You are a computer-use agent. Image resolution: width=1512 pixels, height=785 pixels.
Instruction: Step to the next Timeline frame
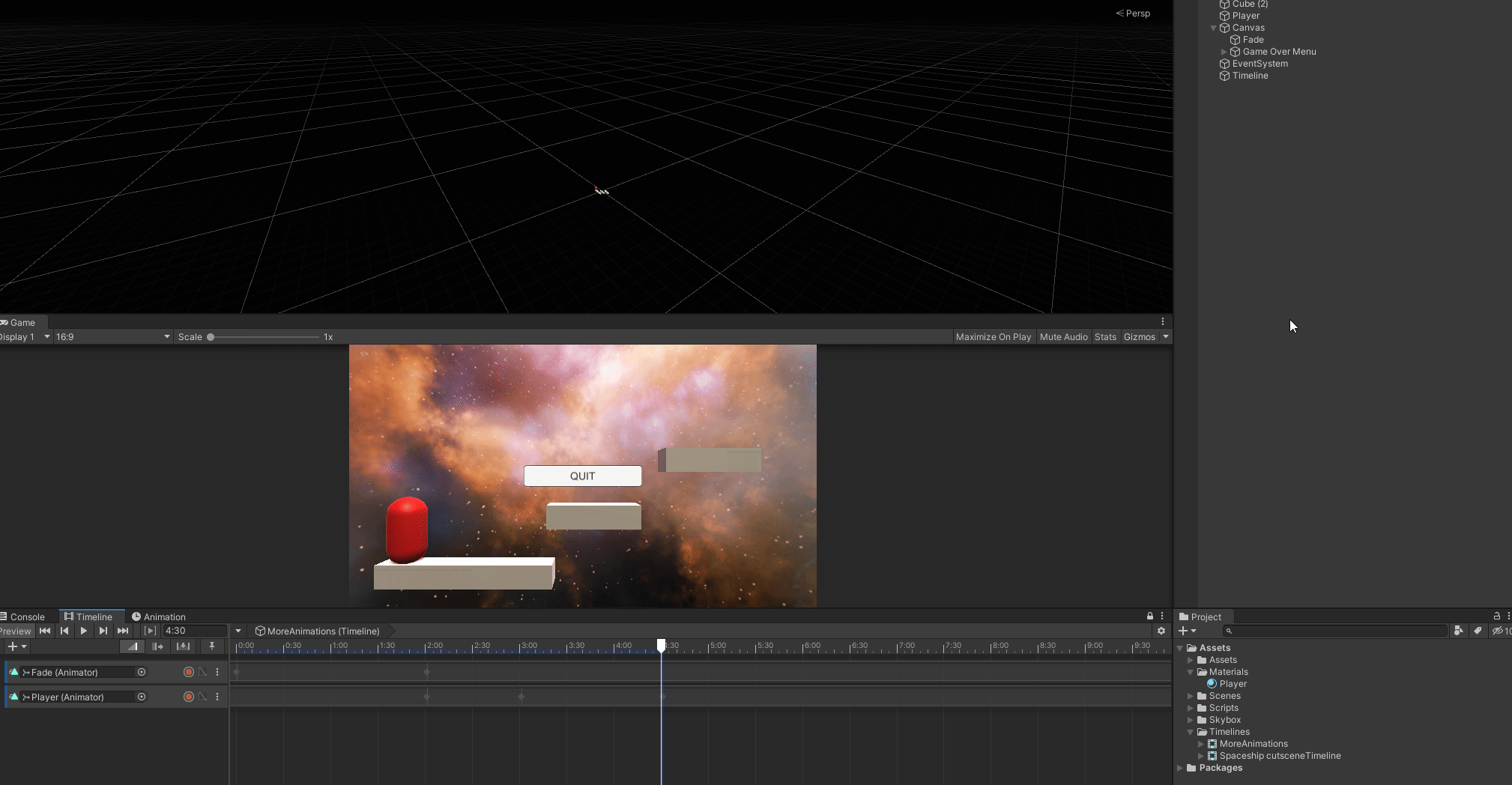(x=103, y=631)
